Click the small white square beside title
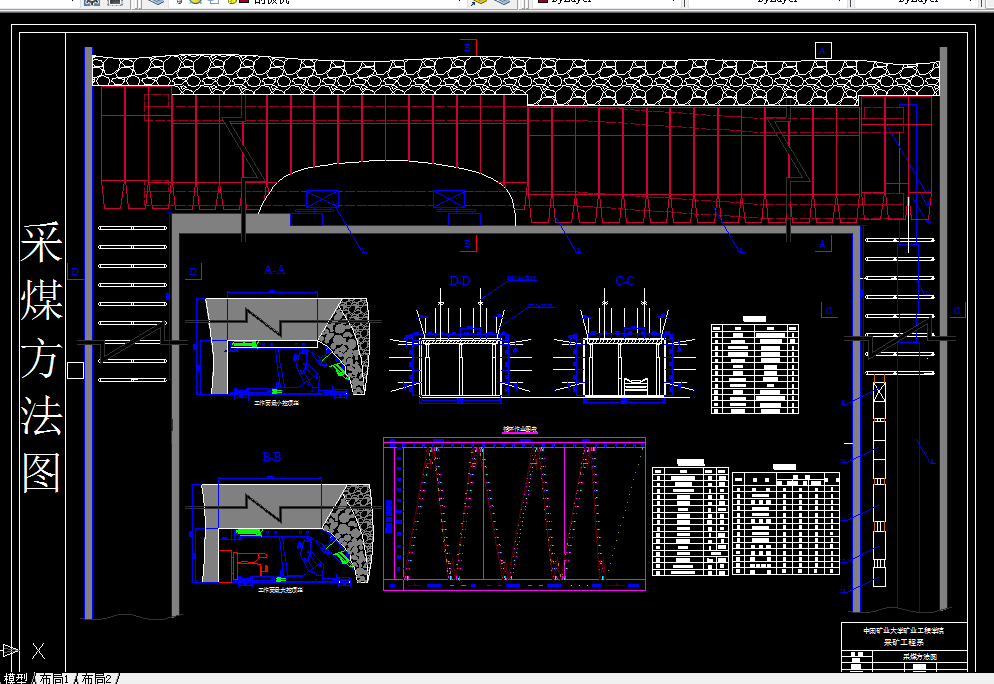The width and height of the screenshot is (994, 684). point(75,370)
